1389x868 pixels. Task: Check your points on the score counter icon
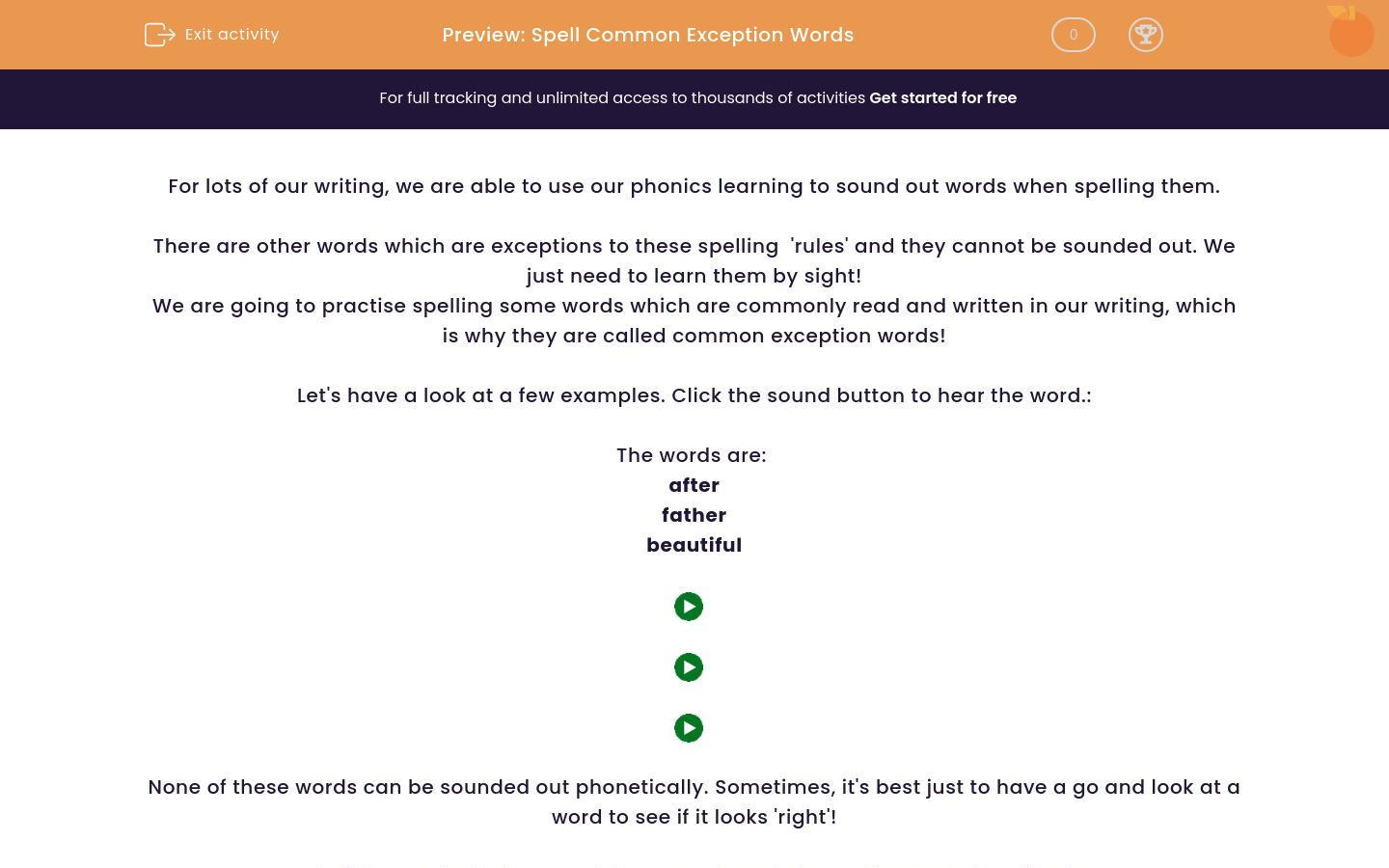click(1073, 35)
